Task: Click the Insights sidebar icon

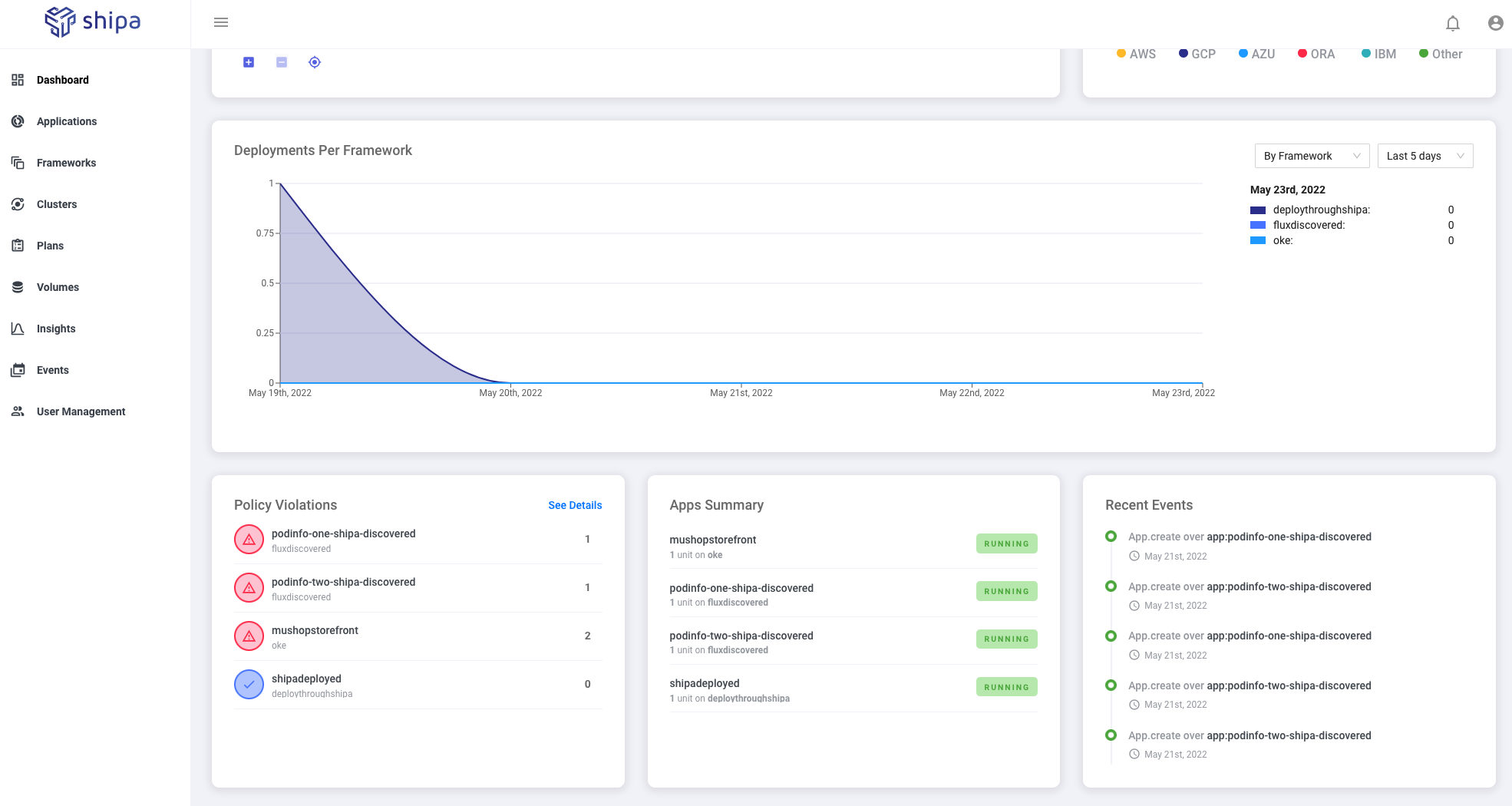Action: pyautogui.click(x=18, y=329)
